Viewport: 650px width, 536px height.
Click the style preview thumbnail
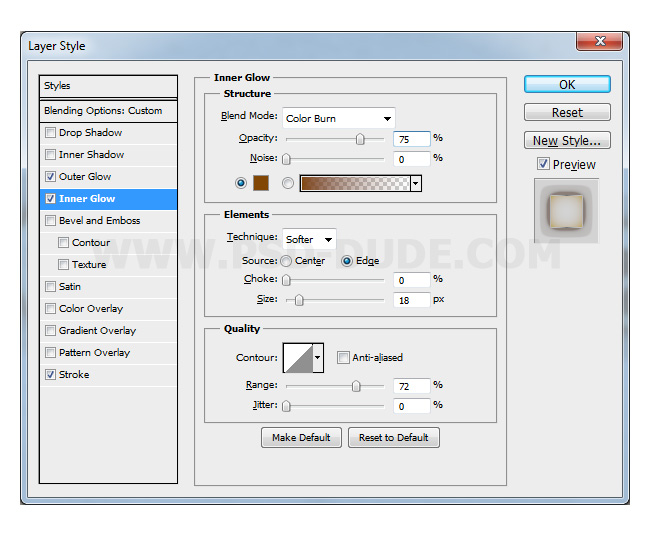coord(566,211)
